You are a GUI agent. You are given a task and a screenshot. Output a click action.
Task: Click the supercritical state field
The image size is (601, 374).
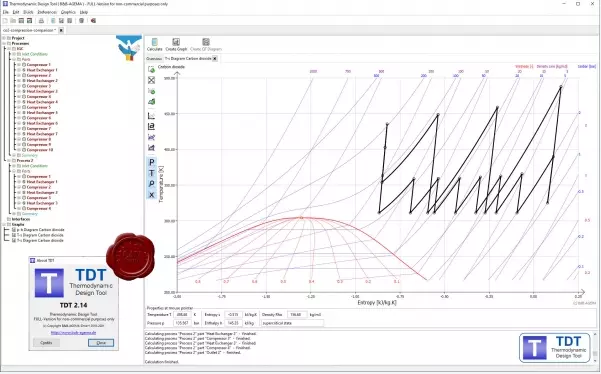(292, 323)
